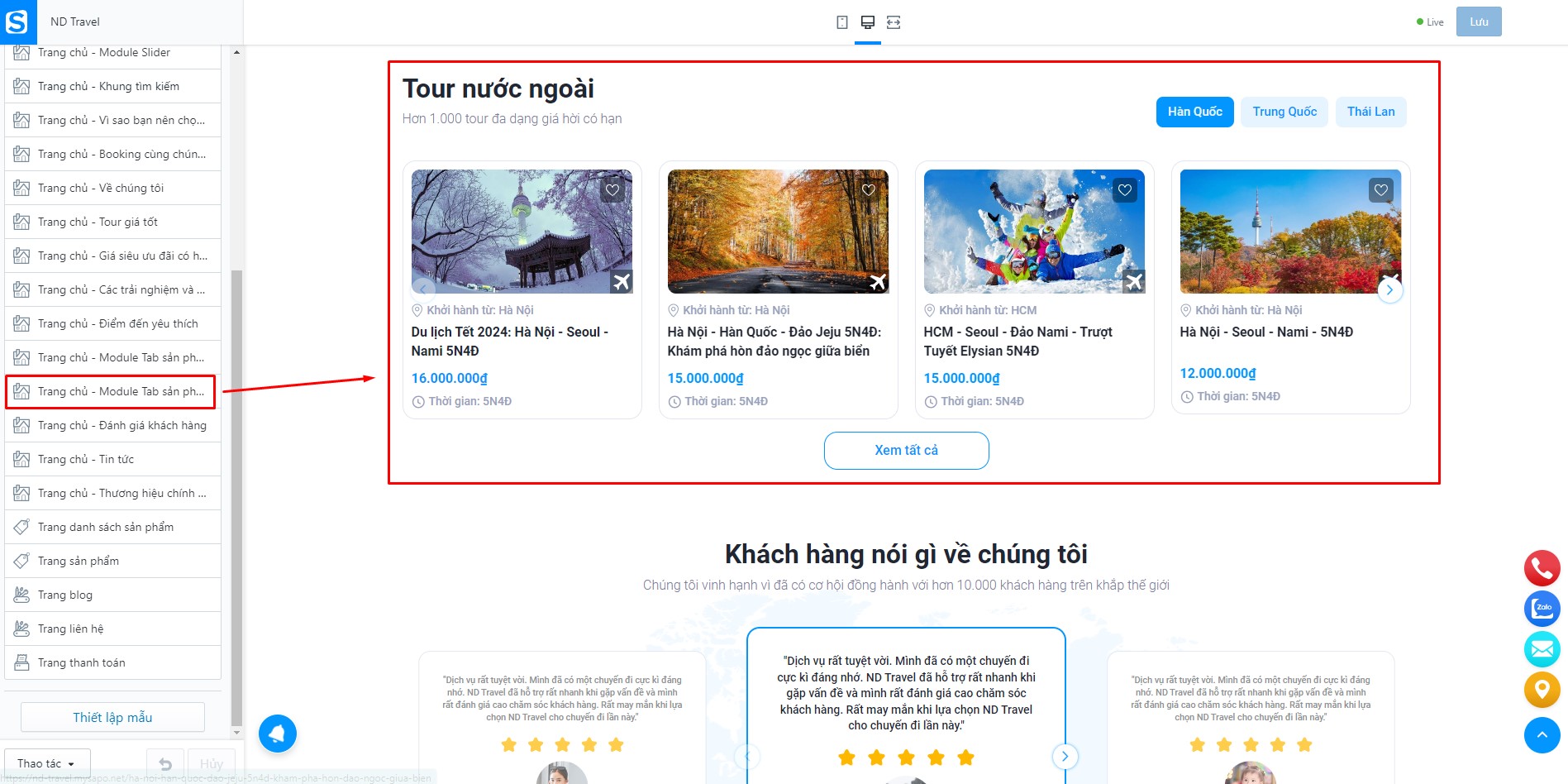Open Trang chủ - Tin tức section

click(x=112, y=459)
